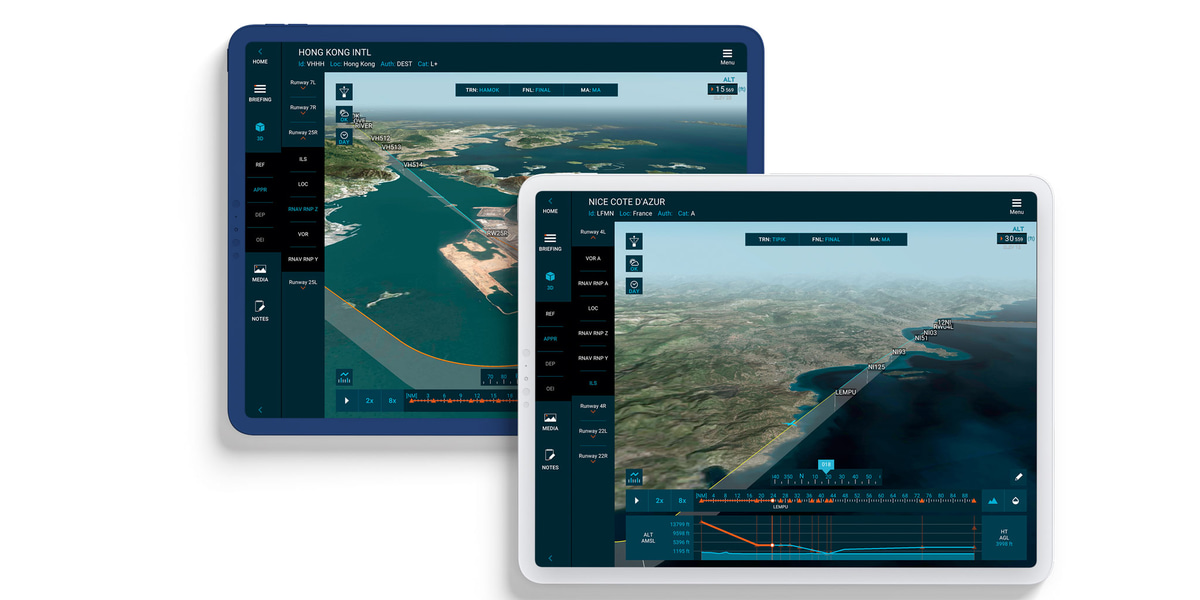
Task: Click the D18 marker on the heading tape
Action: tap(826, 464)
